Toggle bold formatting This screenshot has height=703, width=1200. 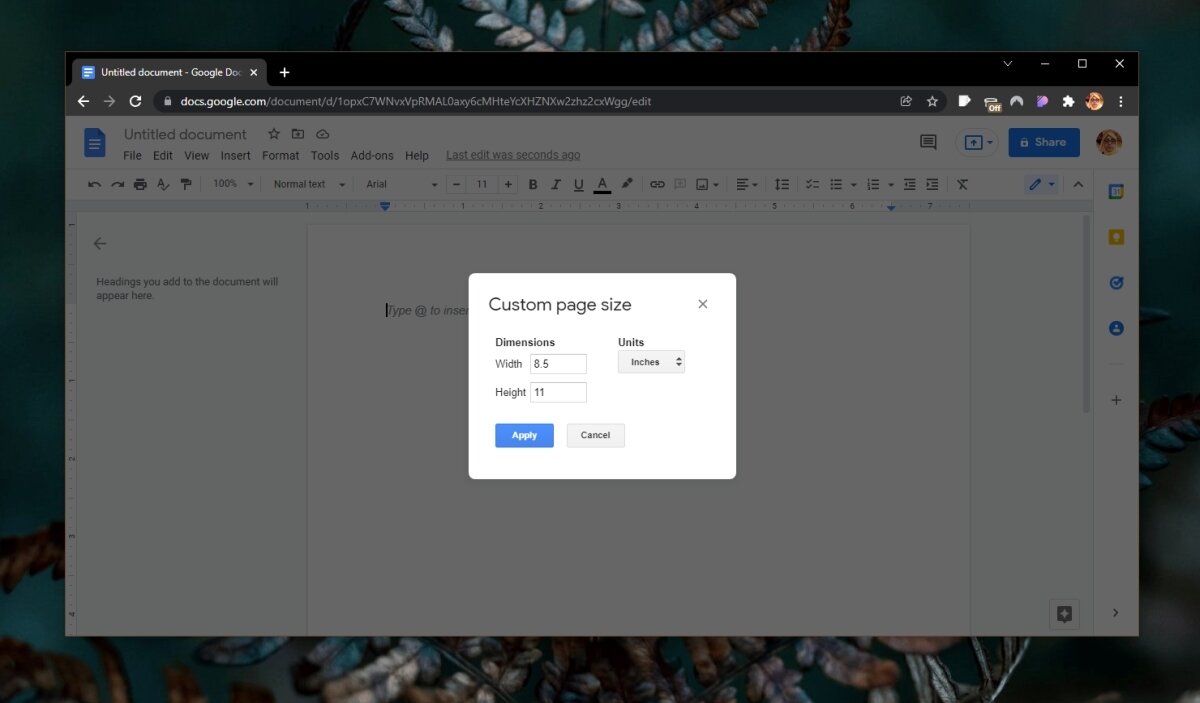(x=533, y=184)
